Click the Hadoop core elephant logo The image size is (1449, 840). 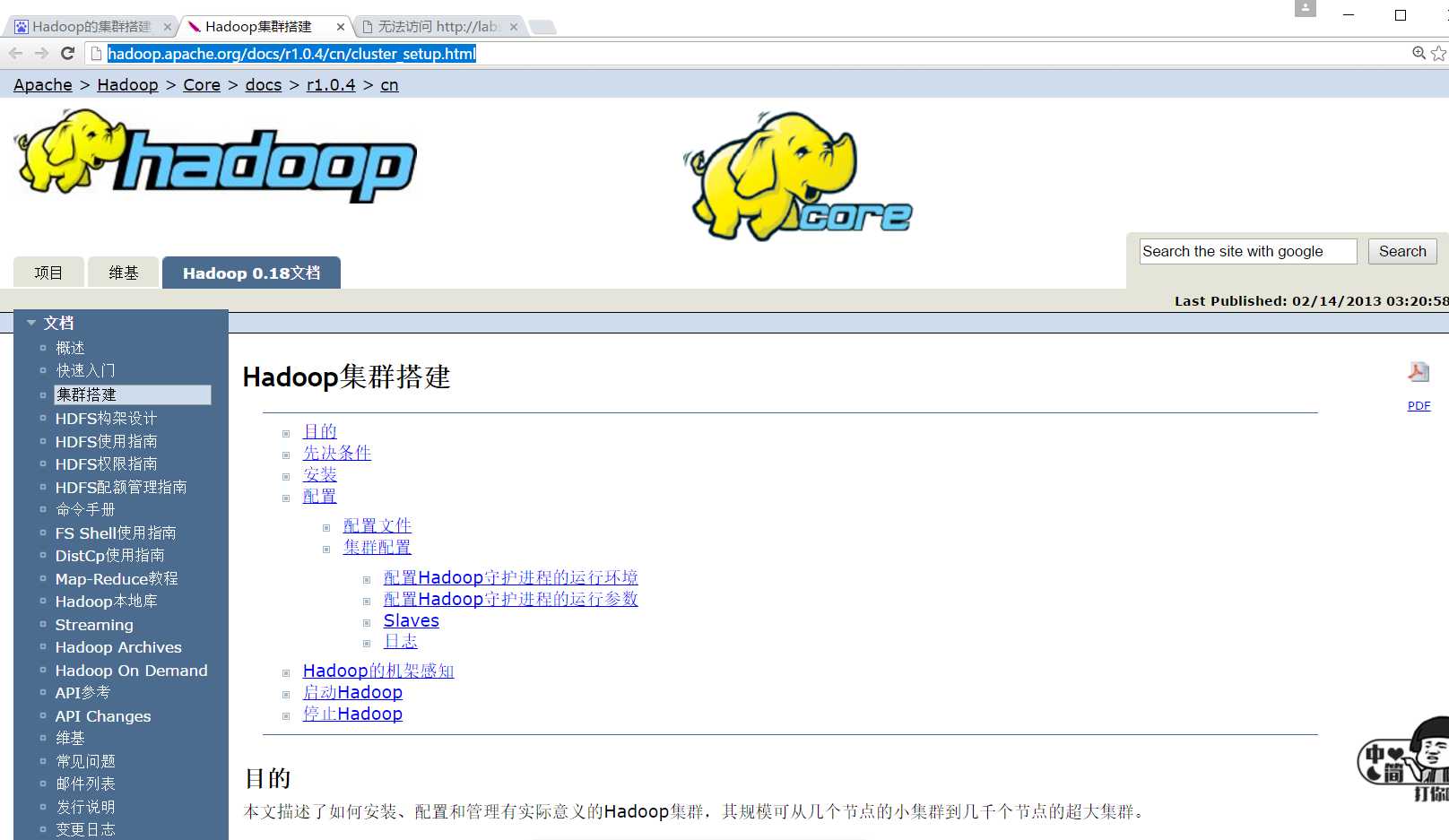[x=796, y=177]
